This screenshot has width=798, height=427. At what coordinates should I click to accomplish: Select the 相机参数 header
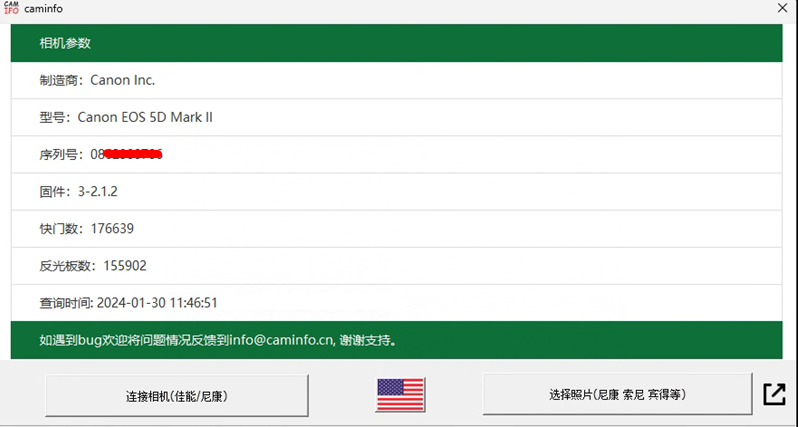pyautogui.click(x=396, y=43)
